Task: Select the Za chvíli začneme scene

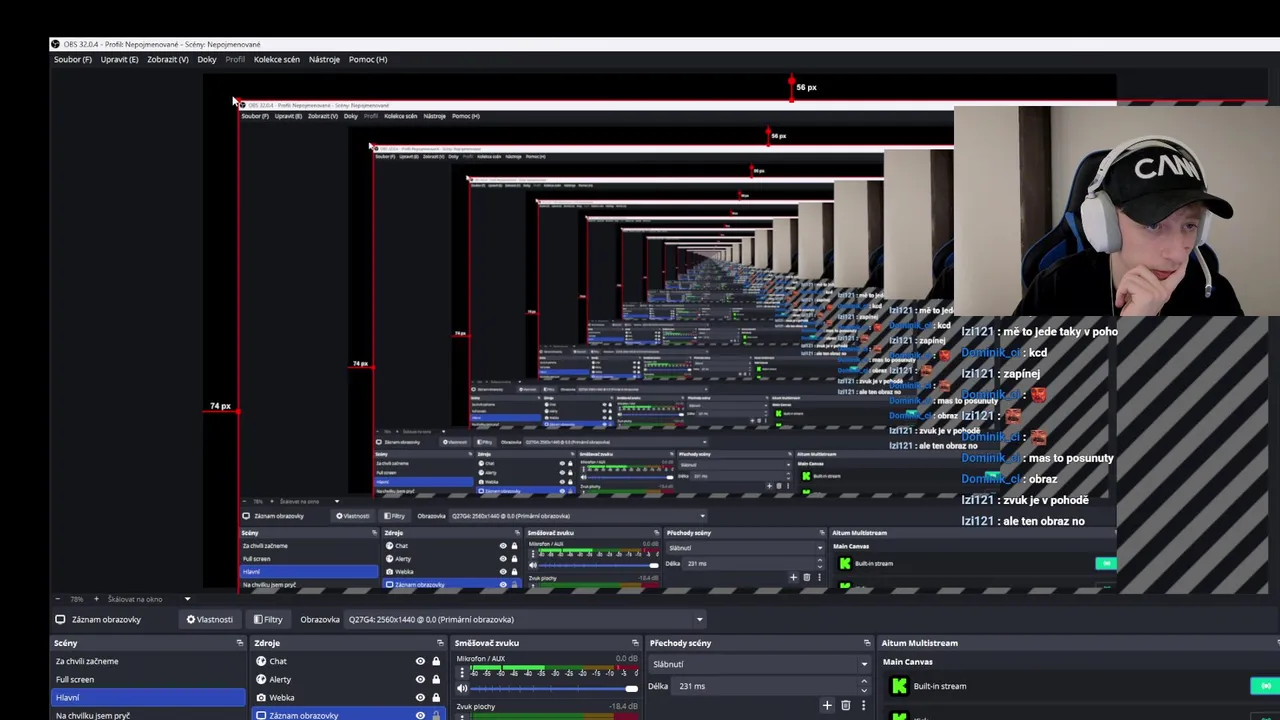Action: [148, 661]
